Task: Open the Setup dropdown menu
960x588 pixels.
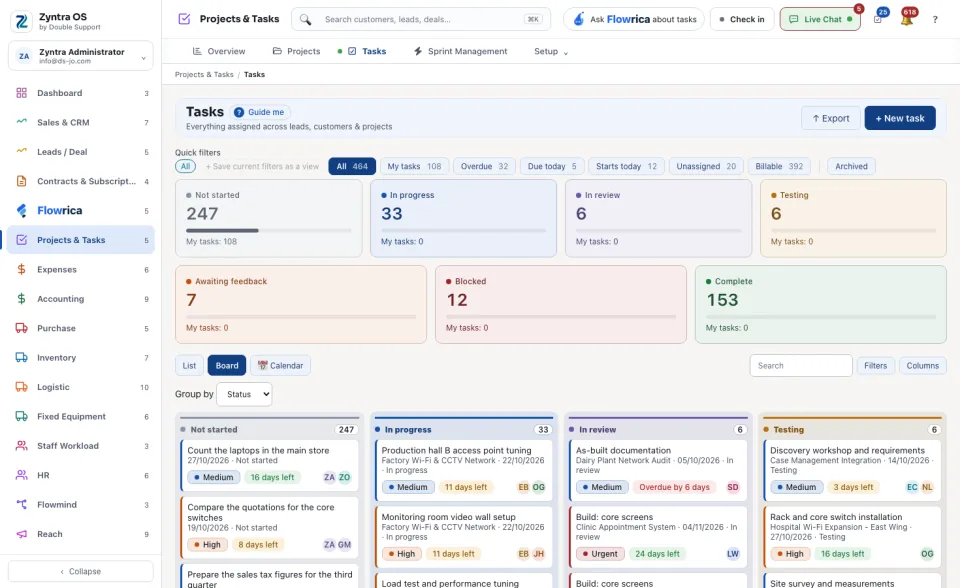Action: tap(550, 51)
